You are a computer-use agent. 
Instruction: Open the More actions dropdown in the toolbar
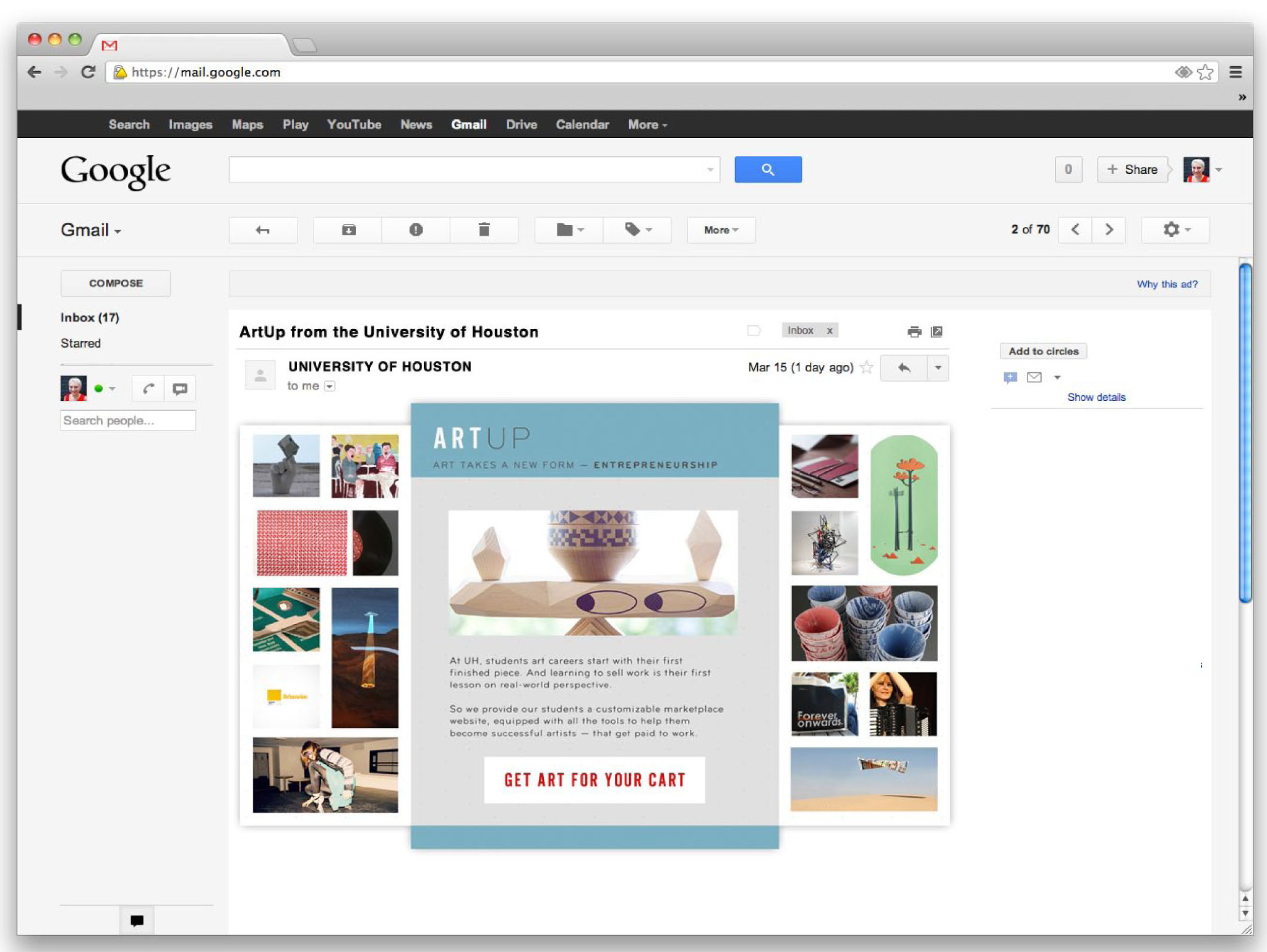[x=721, y=230]
